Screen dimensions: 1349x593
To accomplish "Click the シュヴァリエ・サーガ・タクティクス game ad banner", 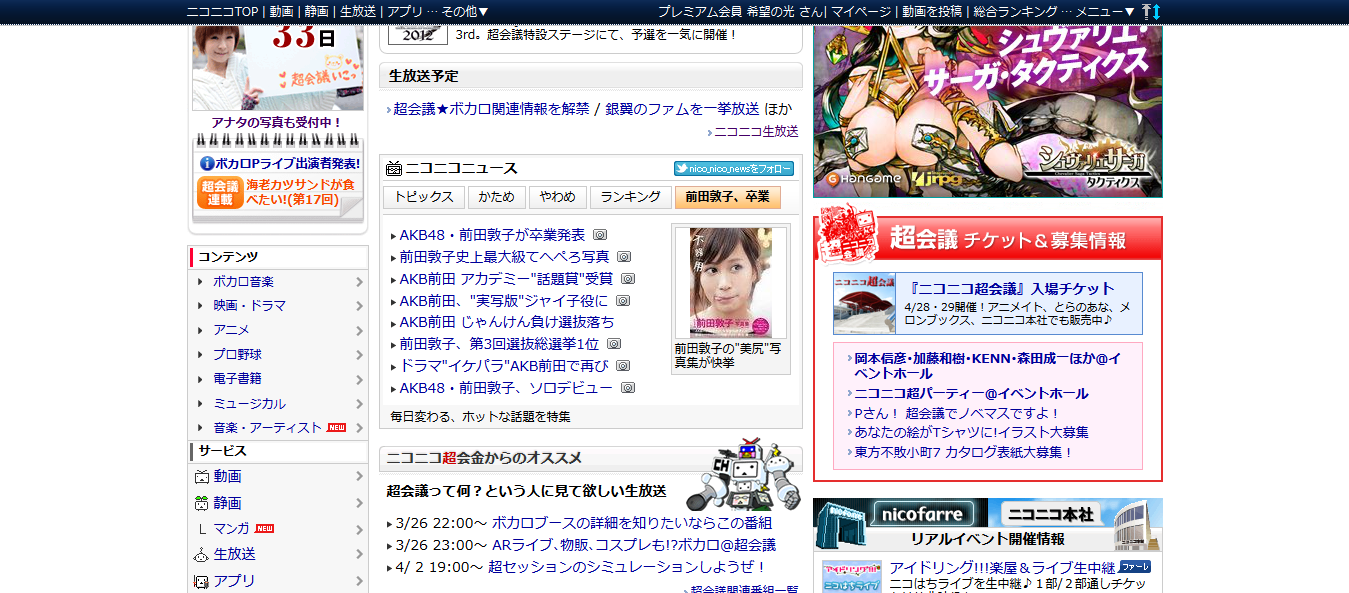I will coord(988,111).
